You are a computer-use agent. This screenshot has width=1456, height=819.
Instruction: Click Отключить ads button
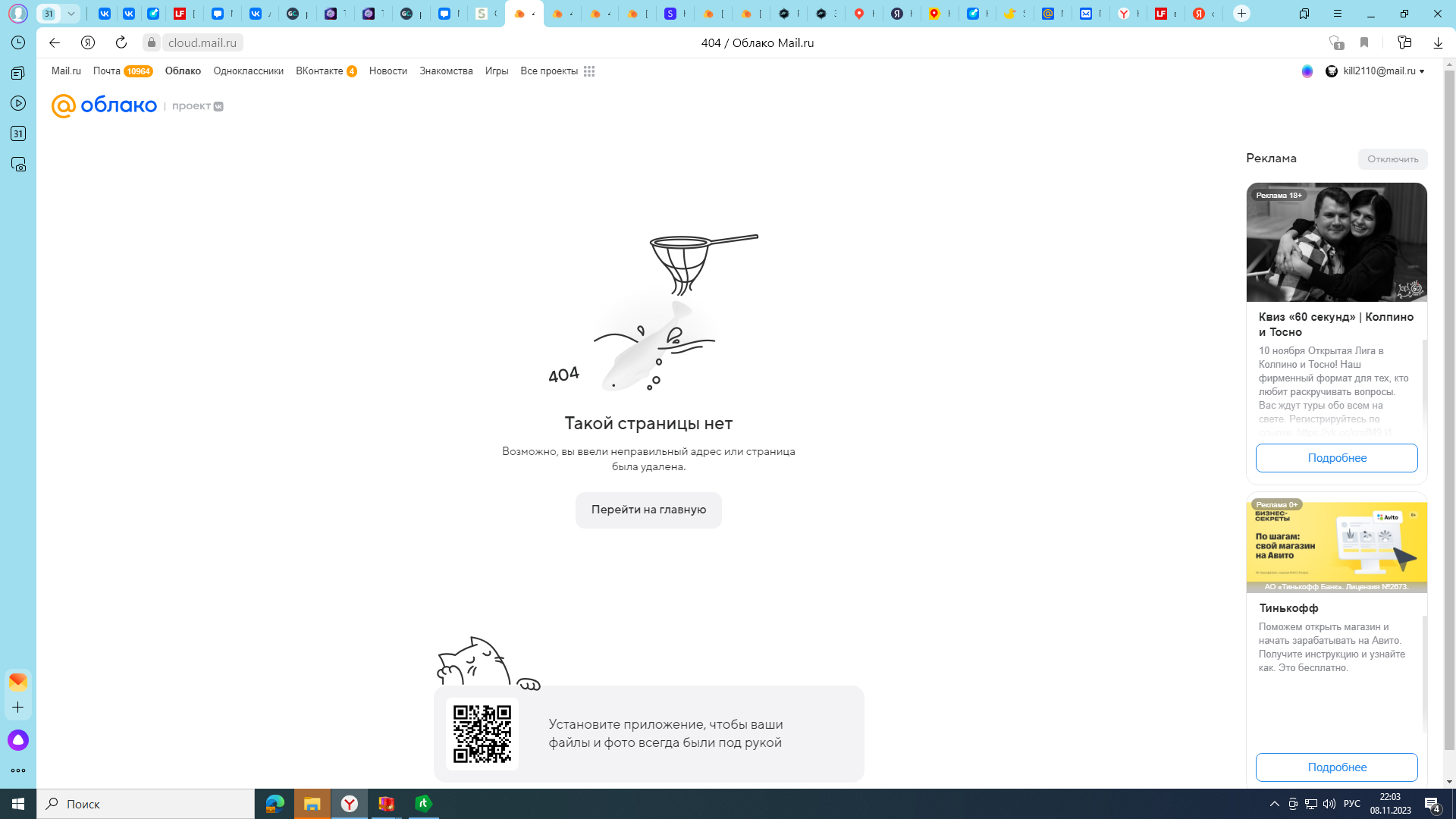coord(1392,158)
